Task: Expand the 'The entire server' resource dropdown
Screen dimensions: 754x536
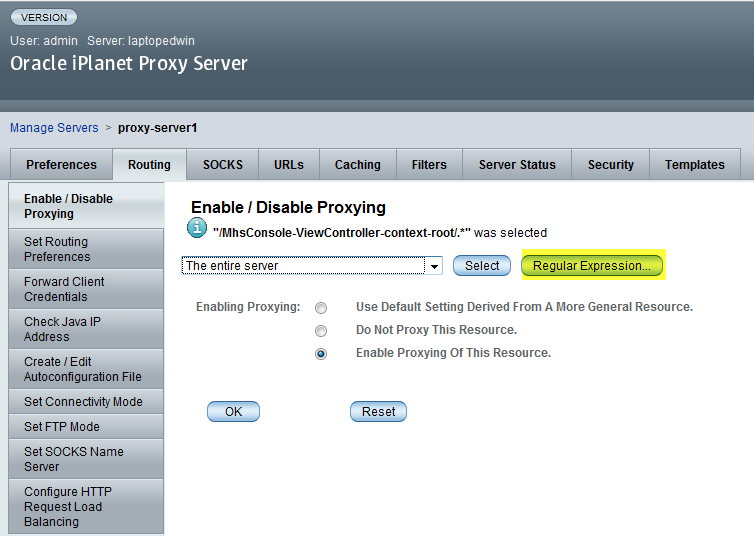Action: tap(312, 265)
